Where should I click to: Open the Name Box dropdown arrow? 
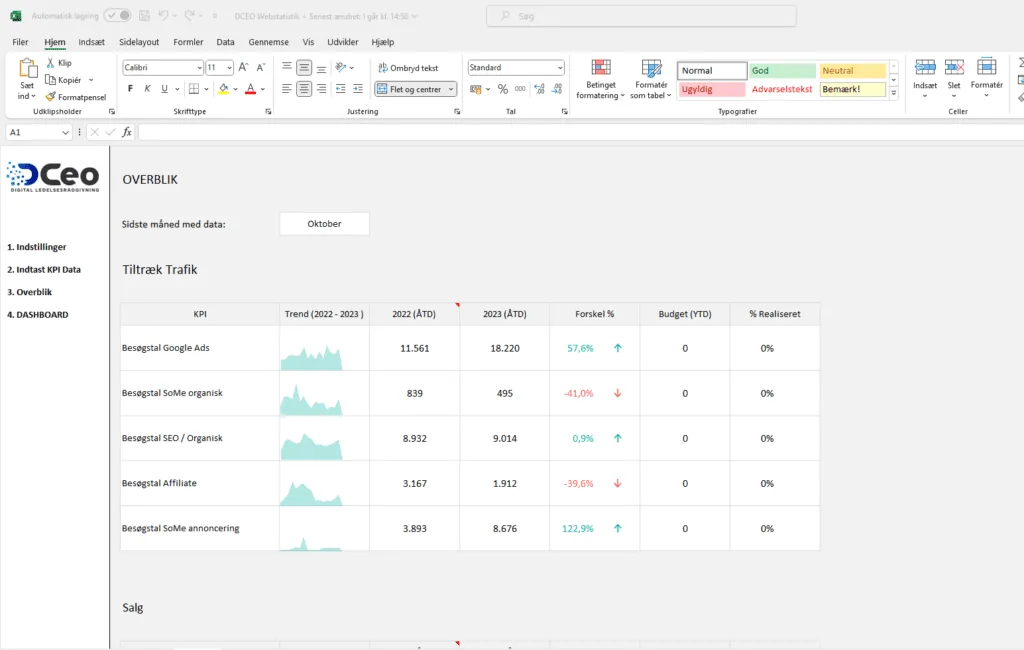pyautogui.click(x=65, y=132)
